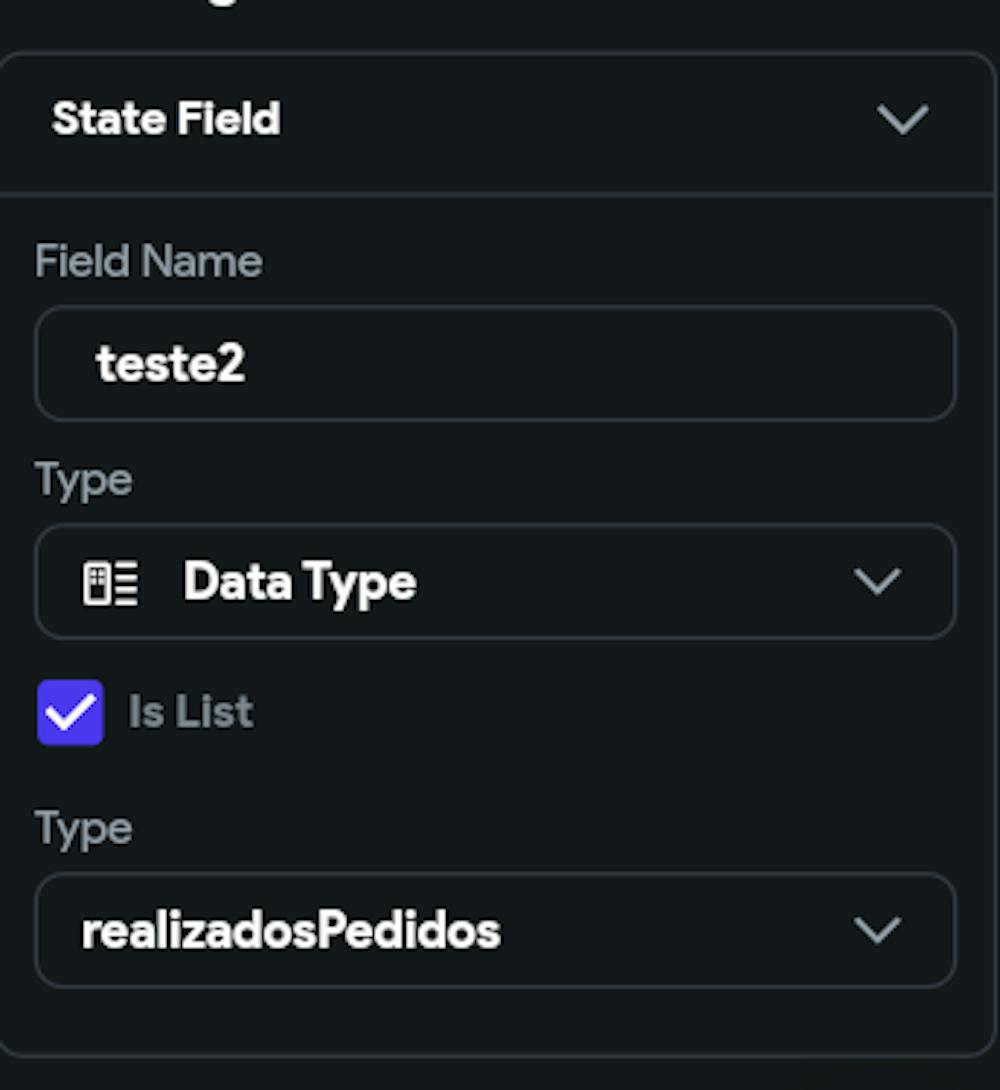Viewport: 1000px width, 1090px height.
Task: Click empty area right of teste2
Action: coord(600,363)
